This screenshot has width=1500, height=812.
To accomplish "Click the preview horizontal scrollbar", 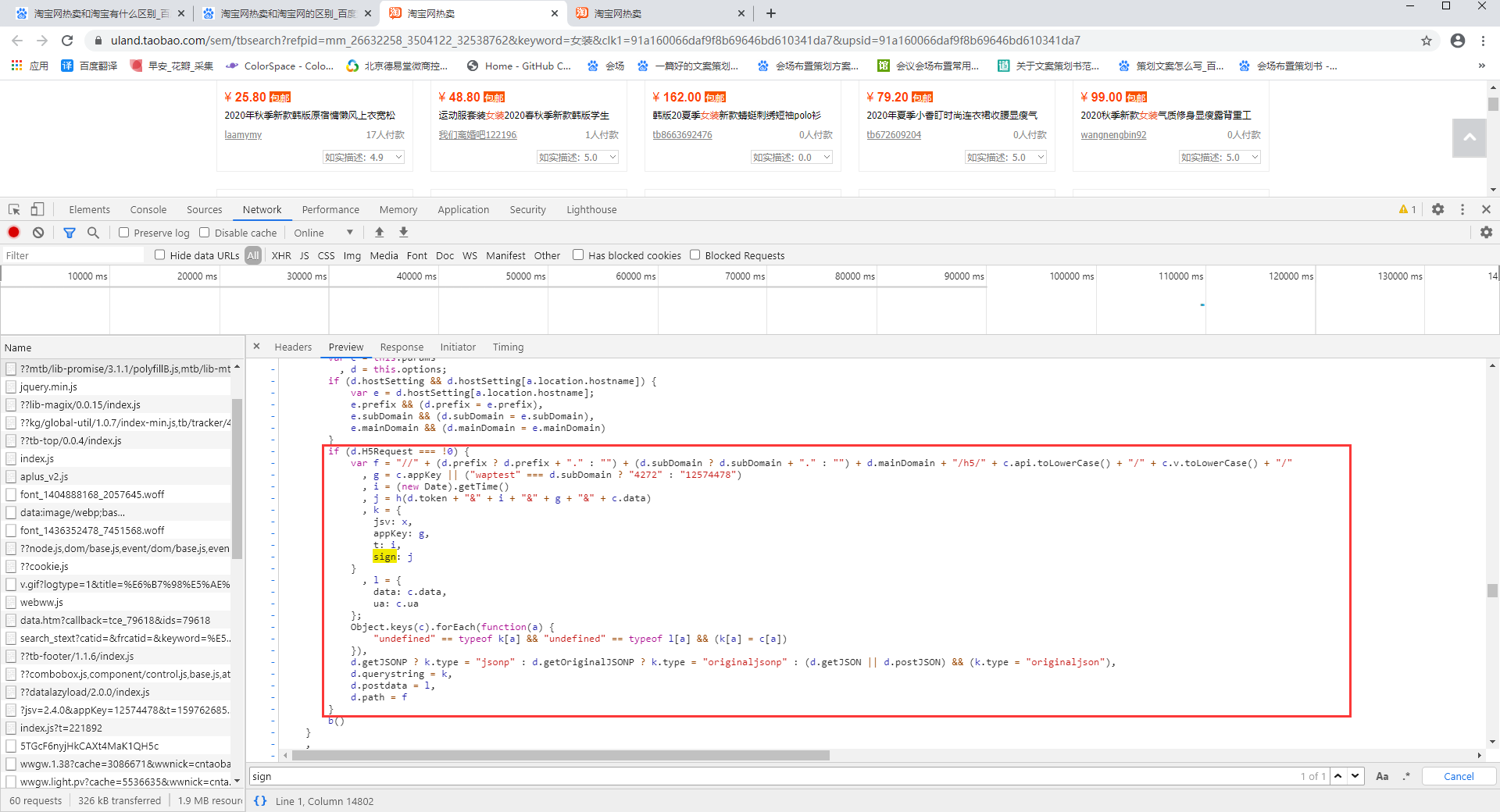I will (x=560, y=755).
